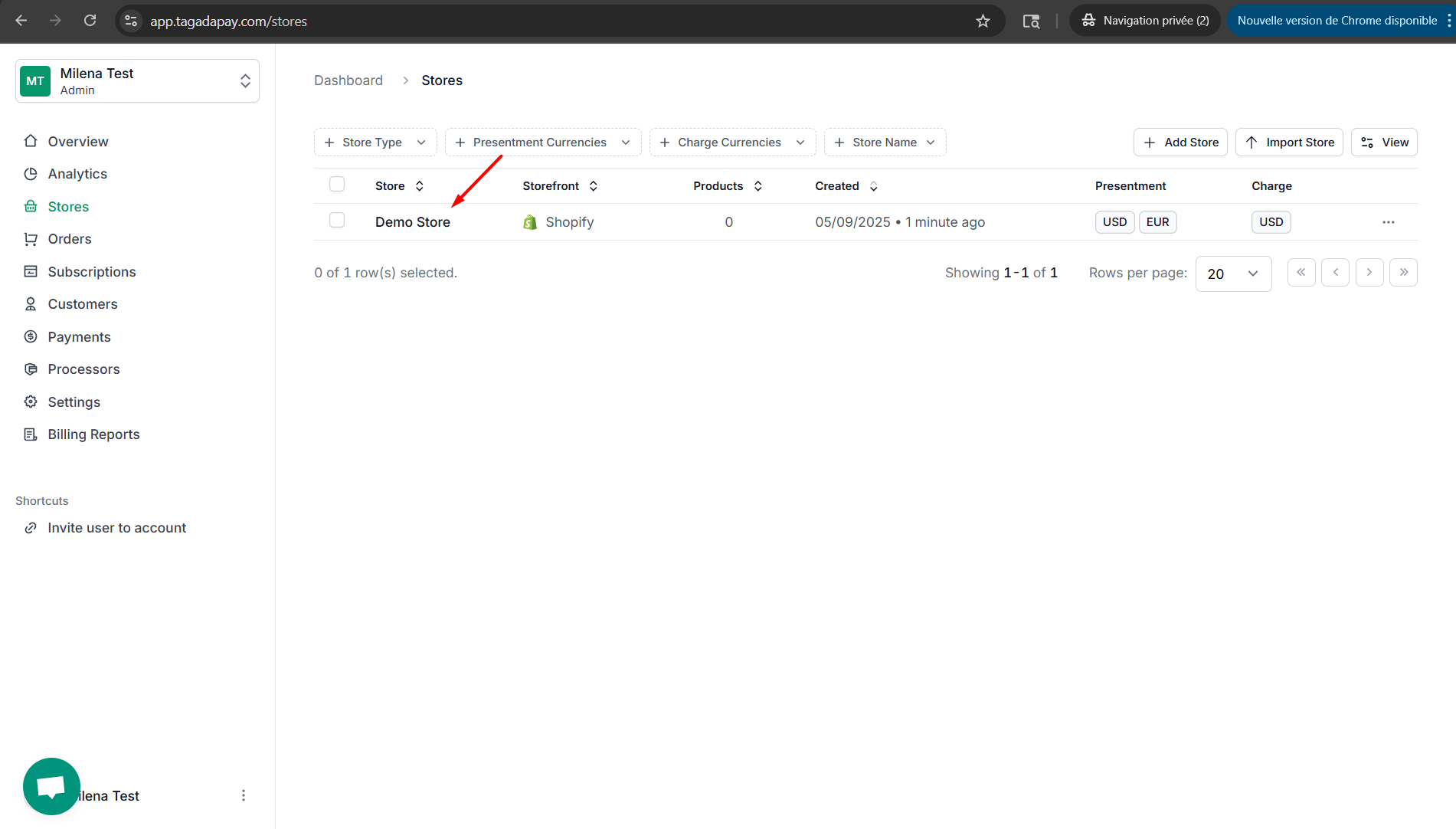Click the Presentment column header
The width and height of the screenshot is (1456, 829).
(1130, 186)
